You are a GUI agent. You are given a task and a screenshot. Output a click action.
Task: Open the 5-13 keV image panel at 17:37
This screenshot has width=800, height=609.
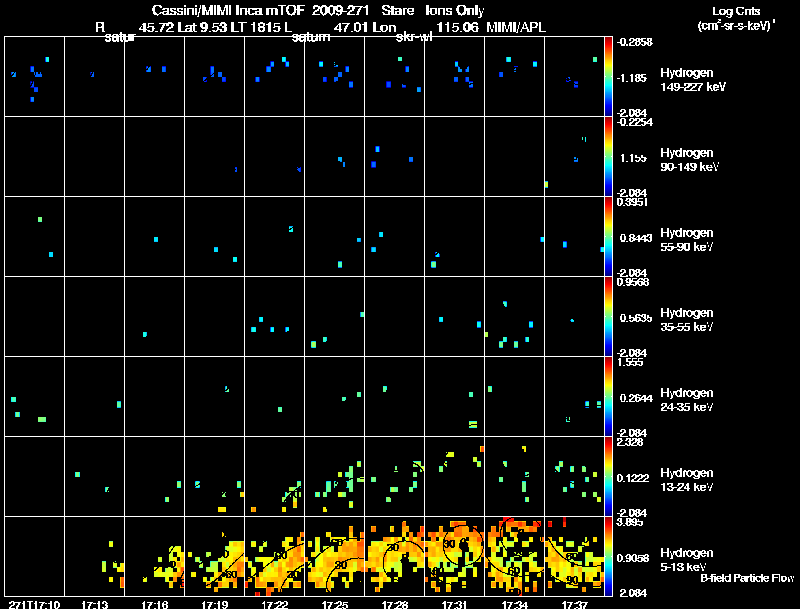pyautogui.click(x=574, y=556)
